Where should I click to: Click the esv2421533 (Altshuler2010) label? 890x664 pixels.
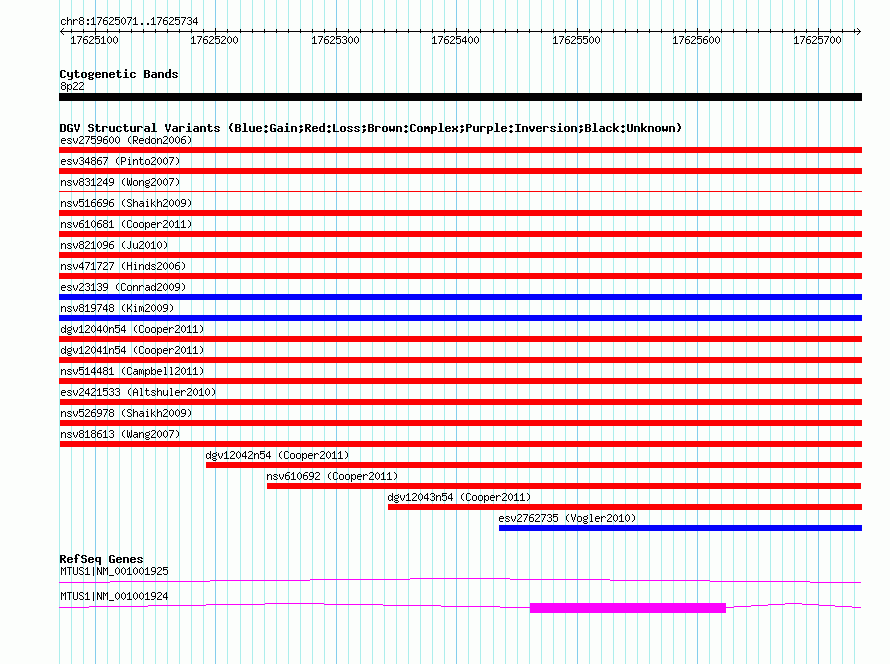tap(138, 392)
